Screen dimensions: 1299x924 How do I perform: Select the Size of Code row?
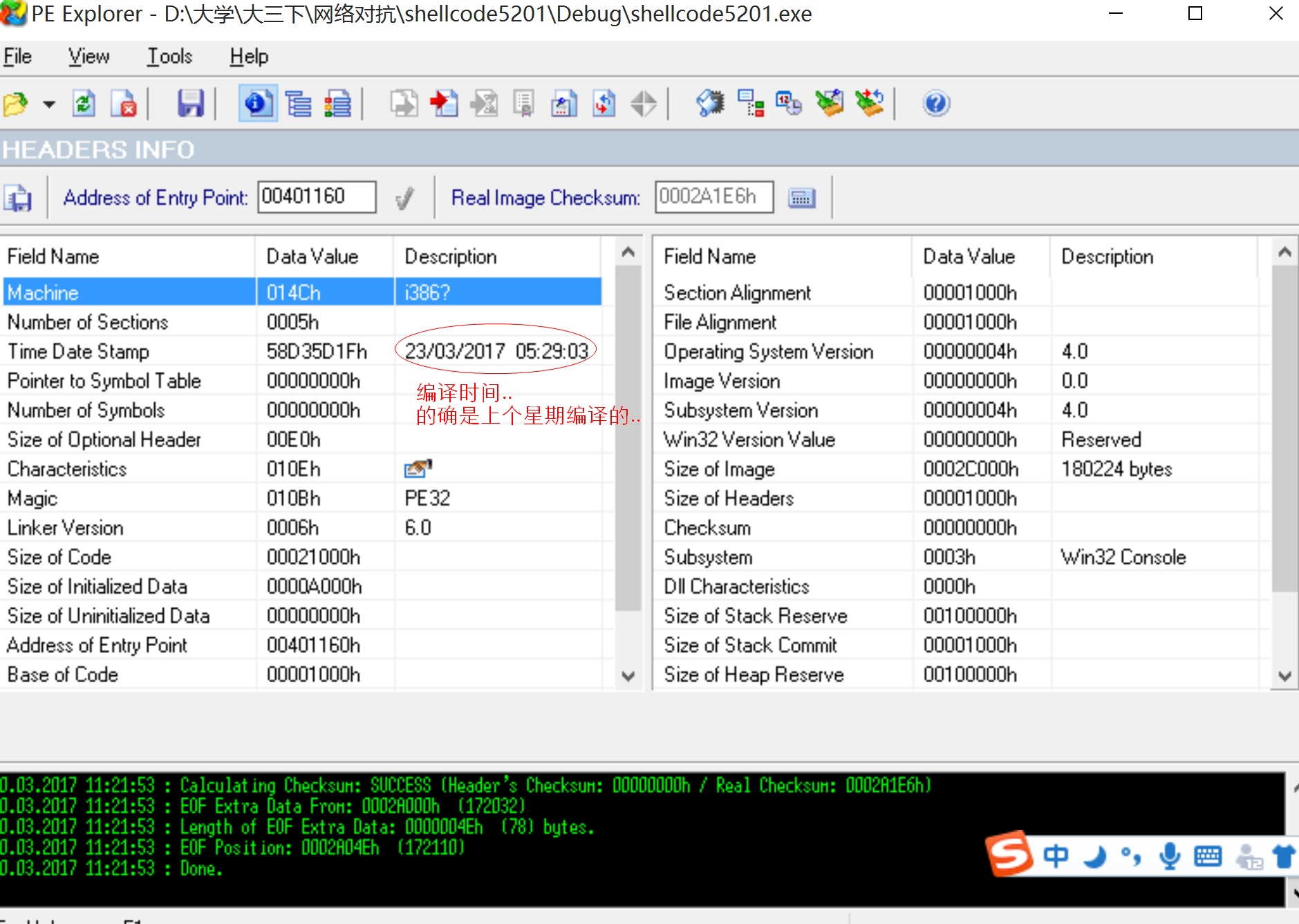point(302,557)
